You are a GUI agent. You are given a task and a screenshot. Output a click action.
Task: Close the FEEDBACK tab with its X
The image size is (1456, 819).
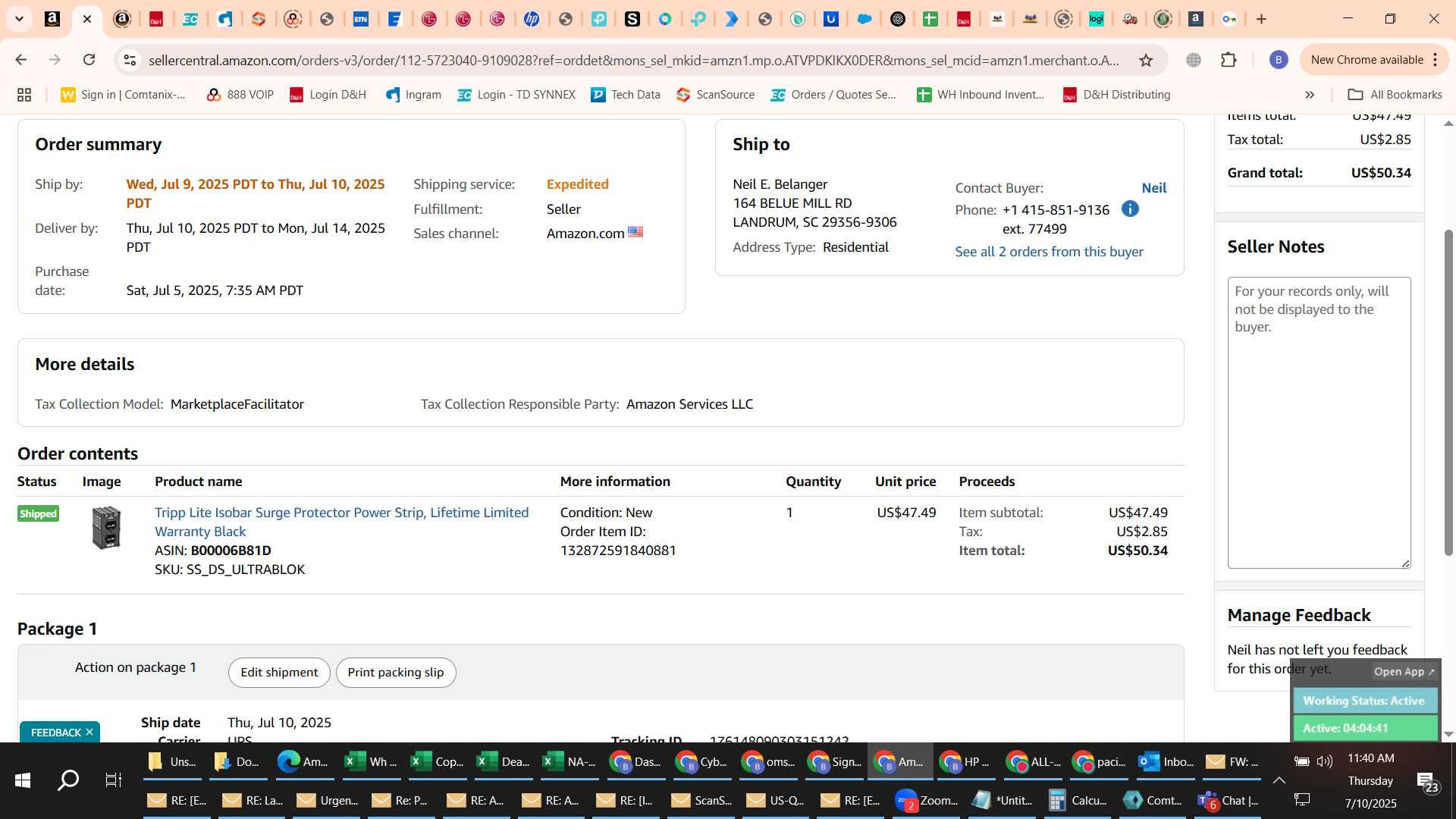click(89, 732)
